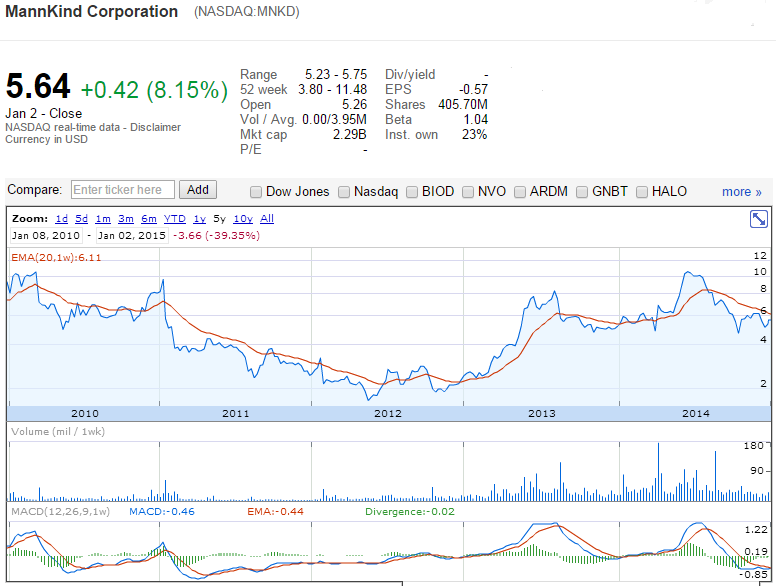Click the (NASDAQ:MNKD) ticker text
The image size is (776, 586).
tap(246, 12)
